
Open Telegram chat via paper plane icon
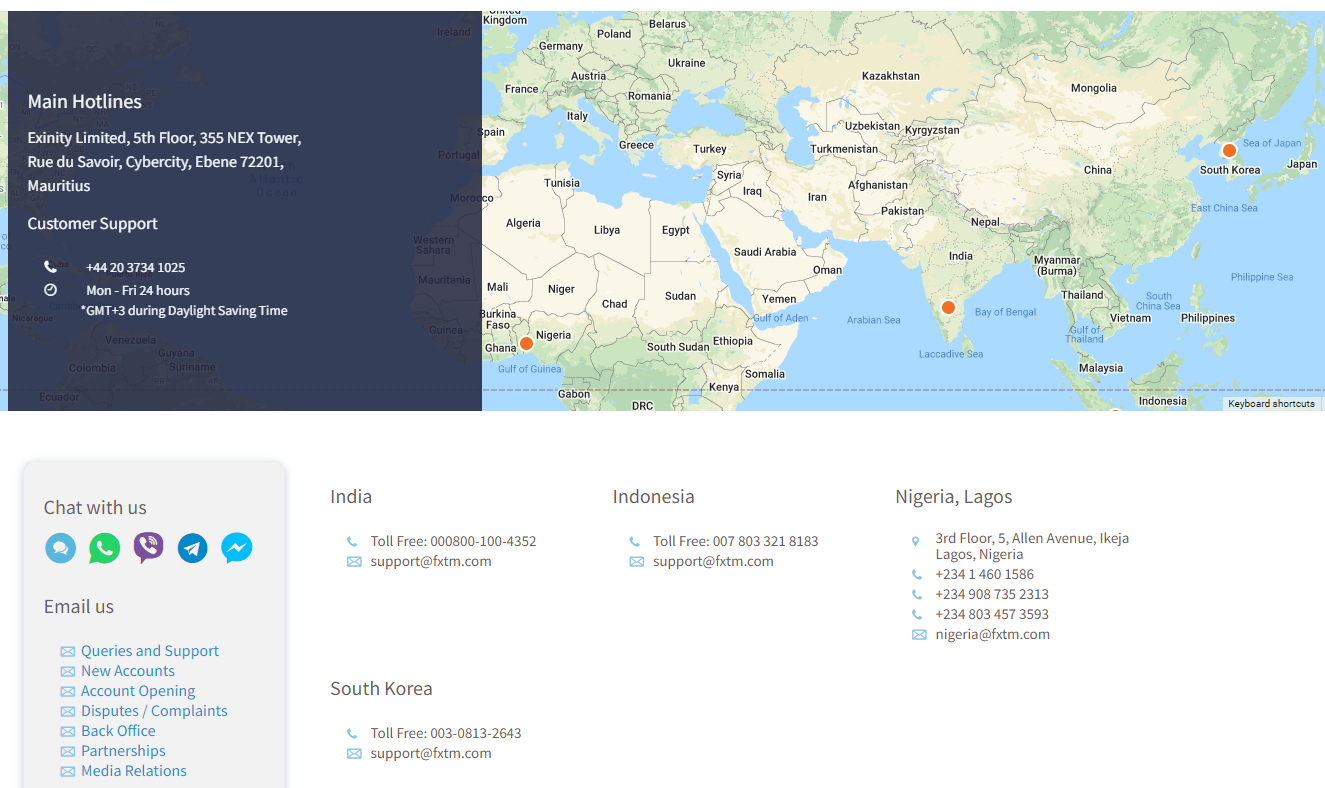(193, 548)
